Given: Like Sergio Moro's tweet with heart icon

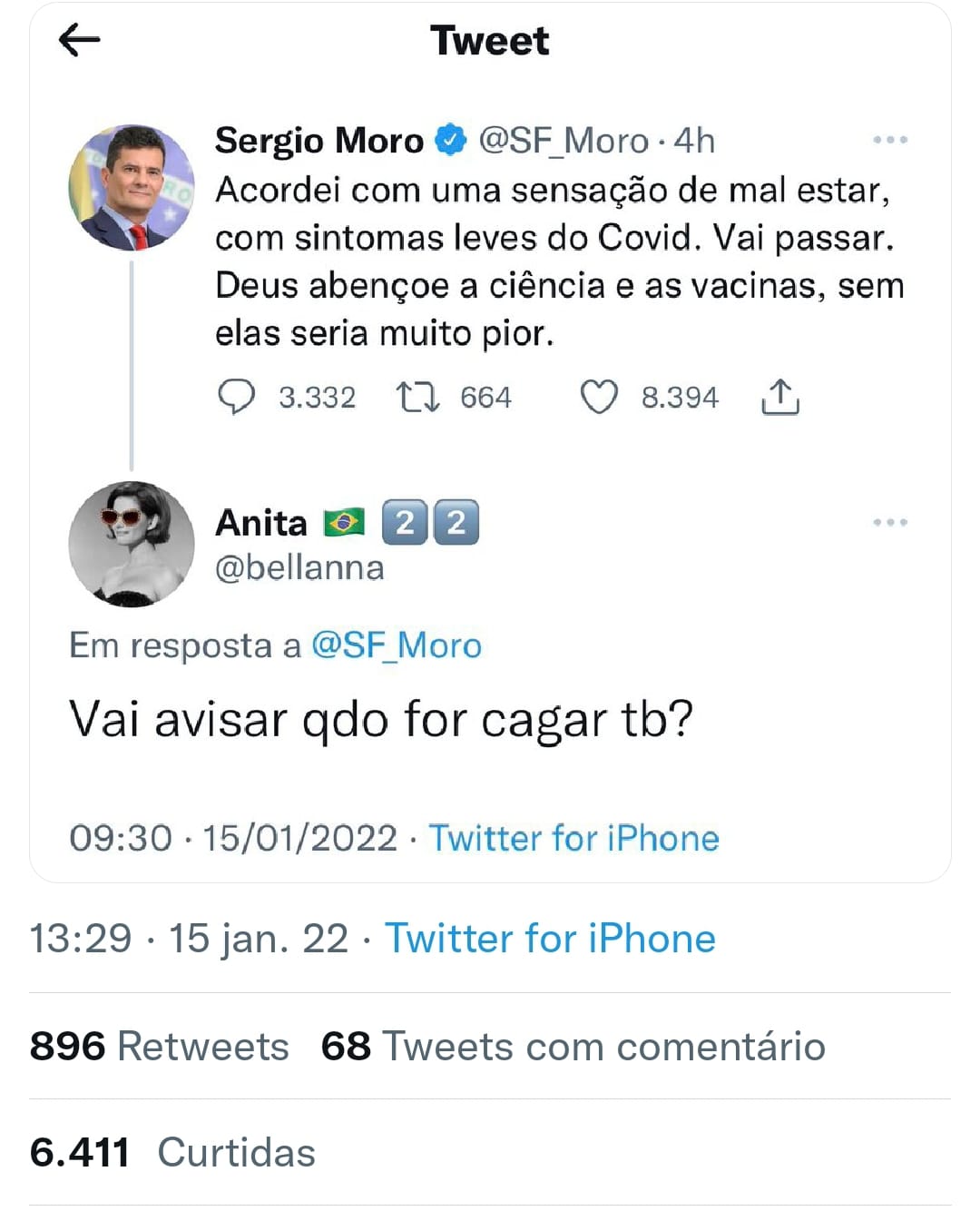Looking at the screenshot, I should tap(599, 398).
